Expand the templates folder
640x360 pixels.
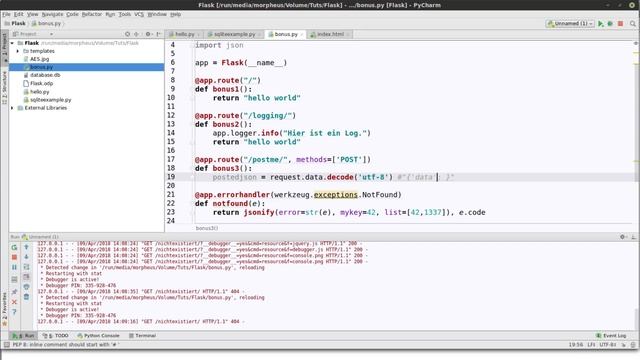point(18,51)
